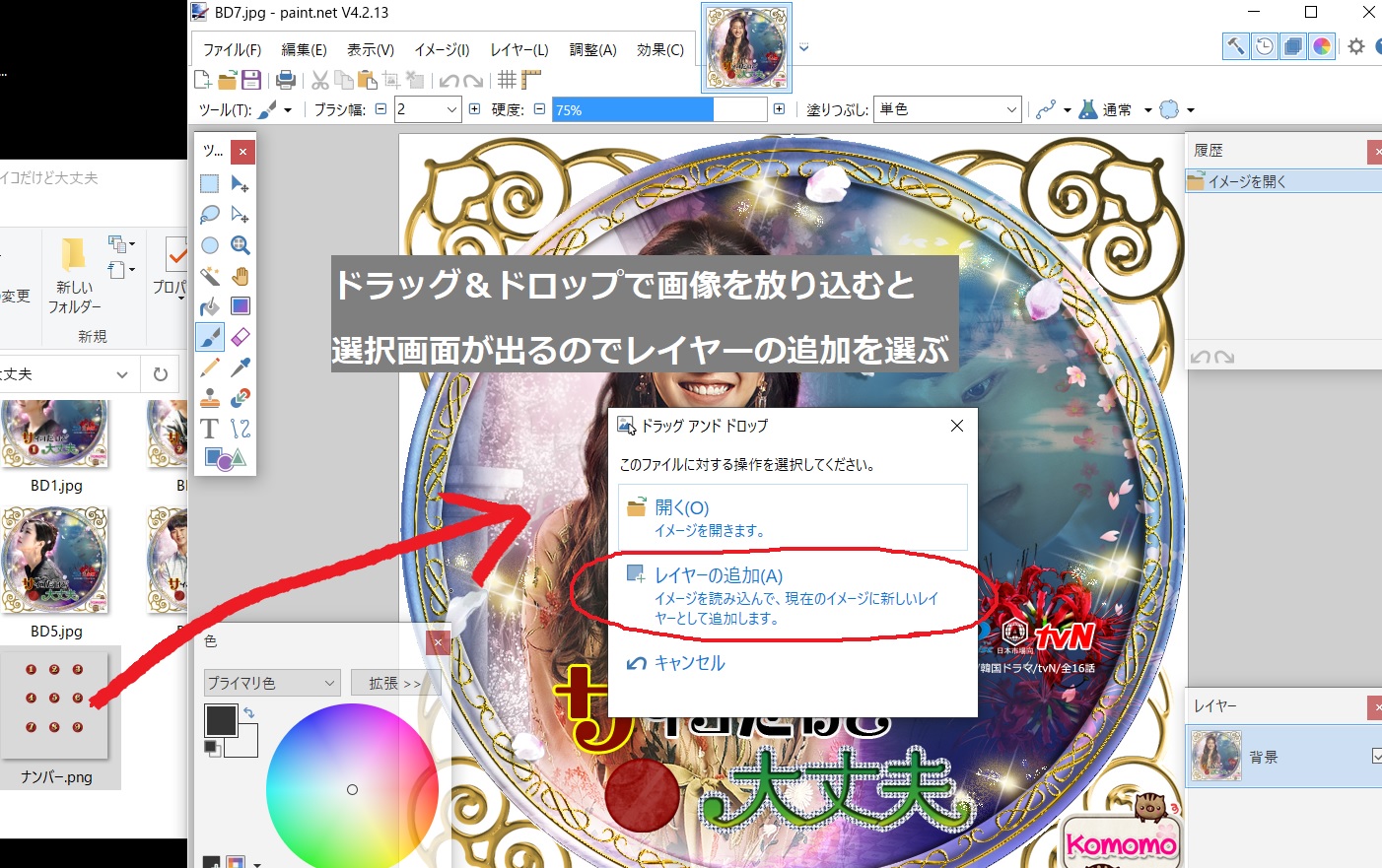This screenshot has height=868, width=1382.
Task: Open the 効果(C) menu
Action: tap(660, 49)
